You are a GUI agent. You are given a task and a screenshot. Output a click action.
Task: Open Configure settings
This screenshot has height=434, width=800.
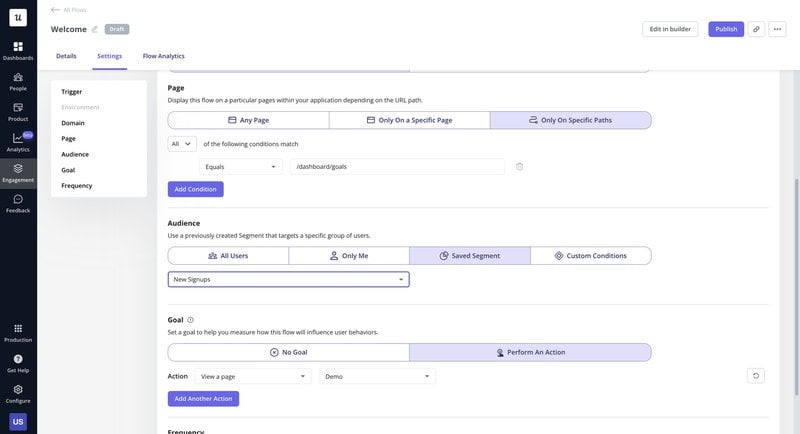[18, 394]
